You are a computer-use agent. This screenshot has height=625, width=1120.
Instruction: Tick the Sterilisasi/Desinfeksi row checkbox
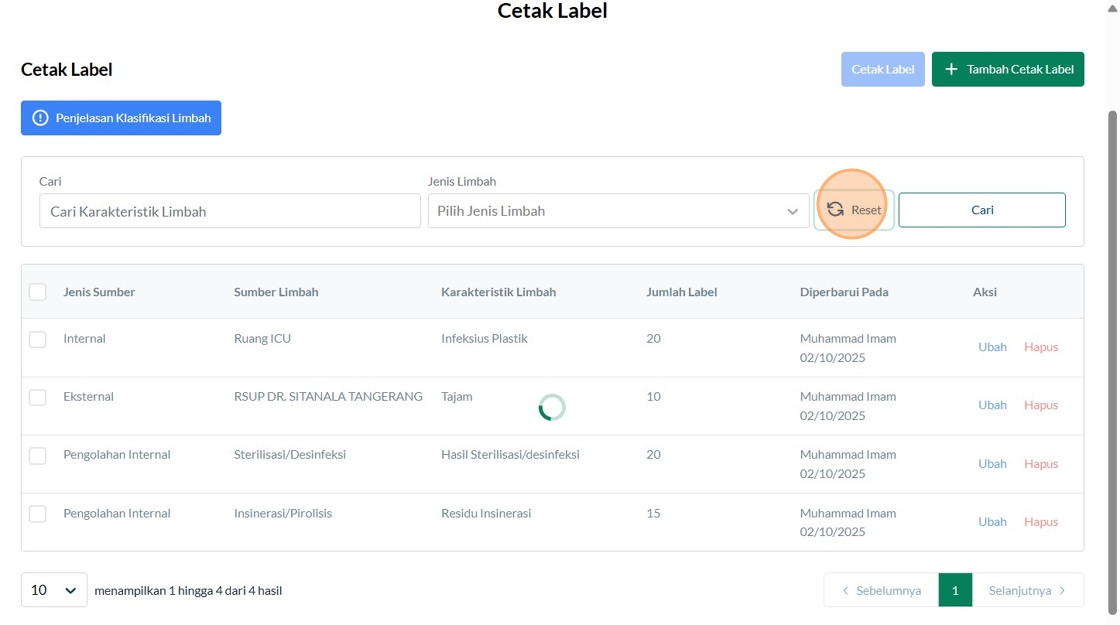pyautogui.click(x=38, y=455)
